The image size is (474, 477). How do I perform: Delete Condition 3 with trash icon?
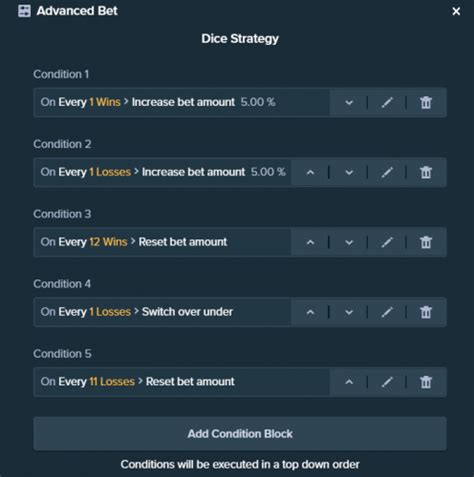426,242
